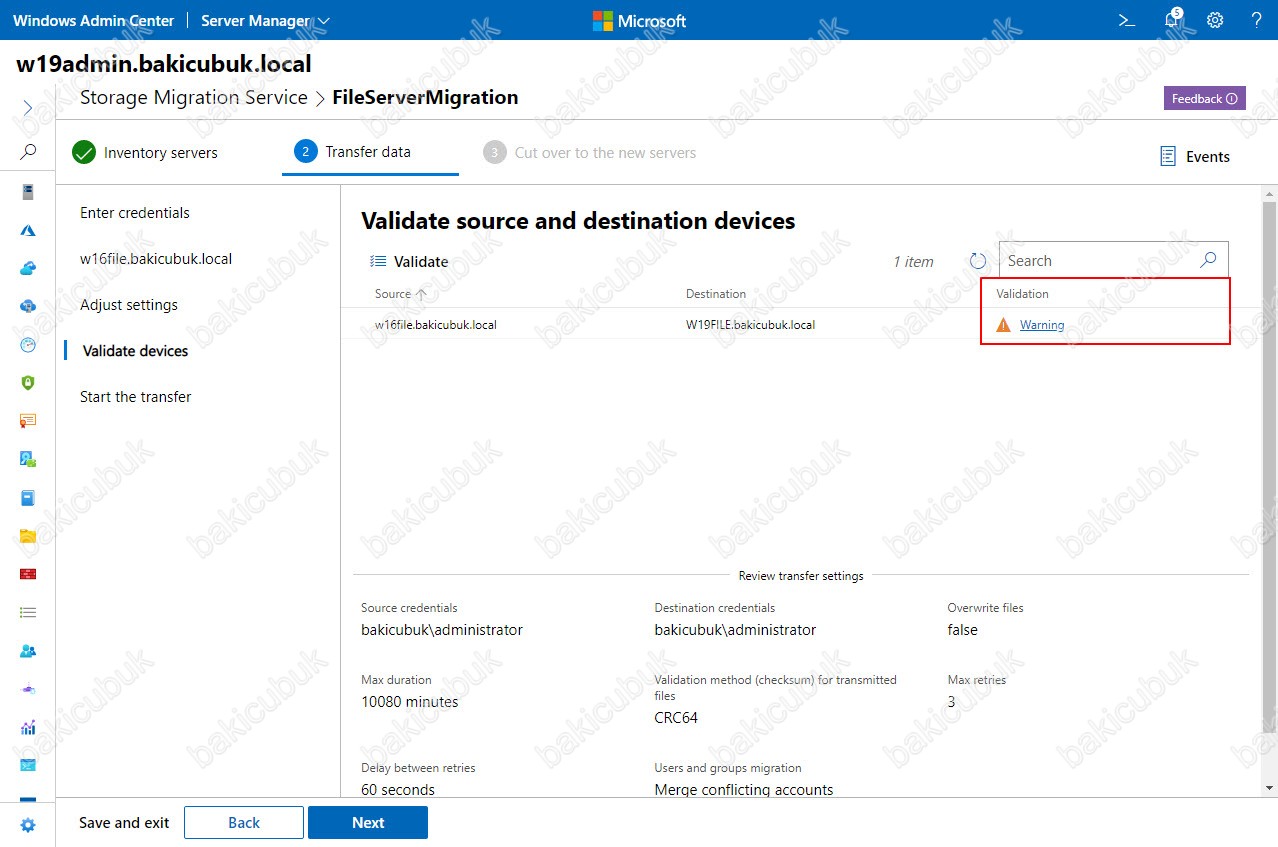Open the Help question mark icon

click(x=1257, y=20)
